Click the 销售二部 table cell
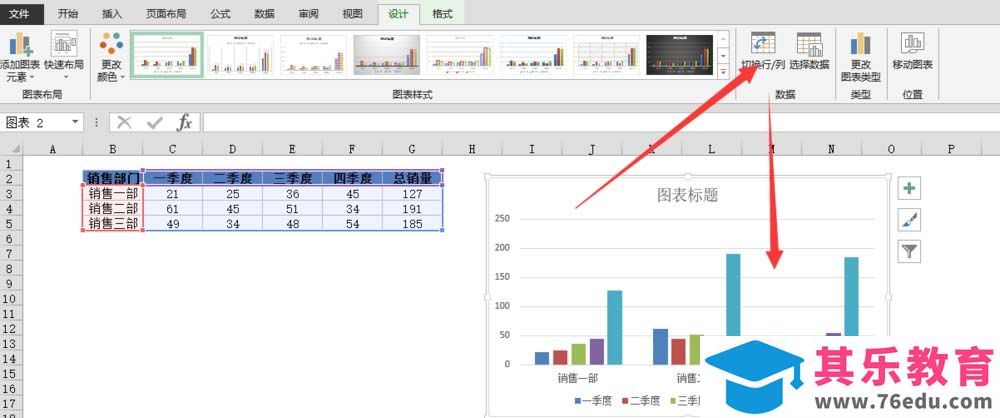Screen dimensions: 1000x418 (113, 209)
